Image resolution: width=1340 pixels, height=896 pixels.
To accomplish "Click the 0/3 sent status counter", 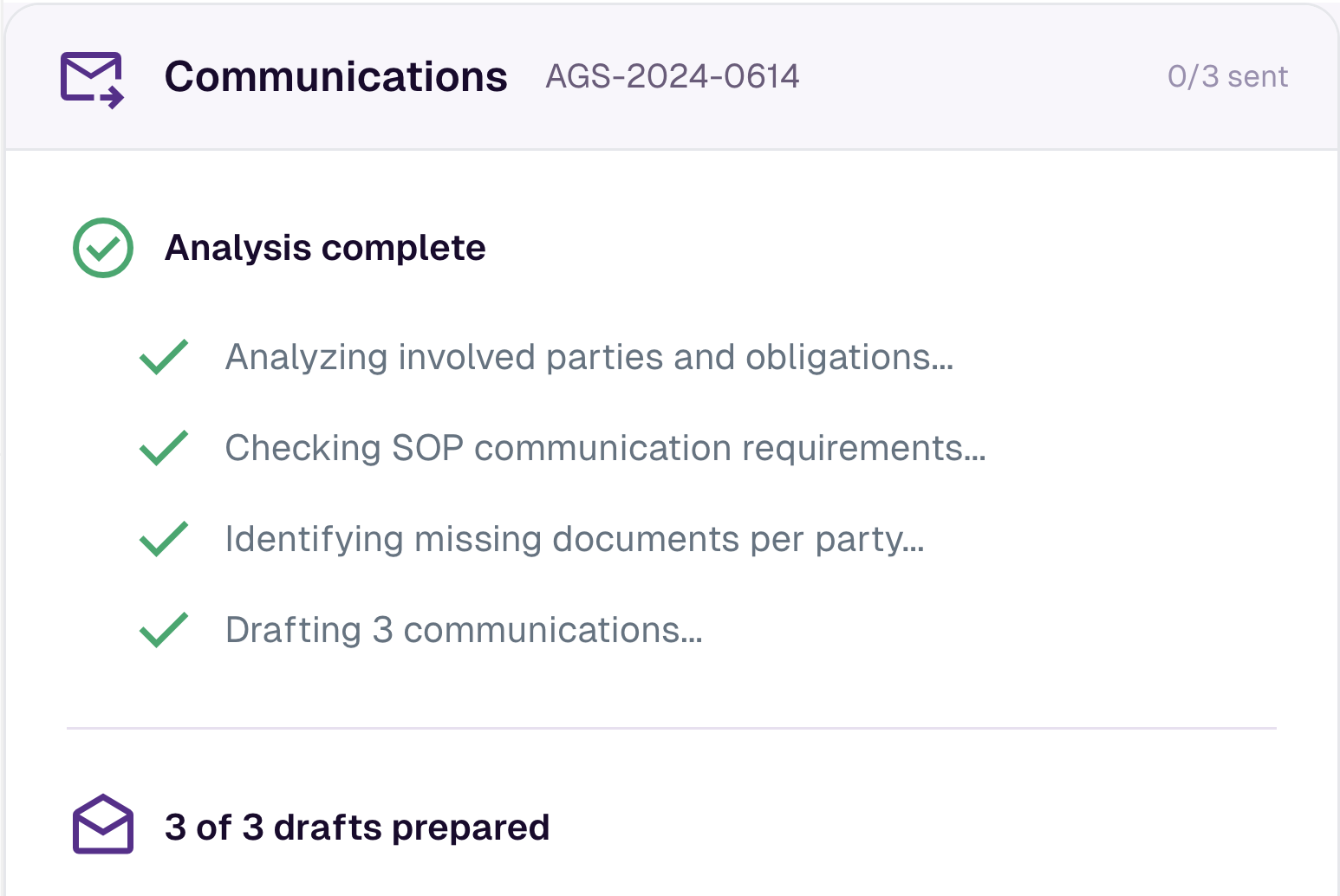I will coord(1226,77).
